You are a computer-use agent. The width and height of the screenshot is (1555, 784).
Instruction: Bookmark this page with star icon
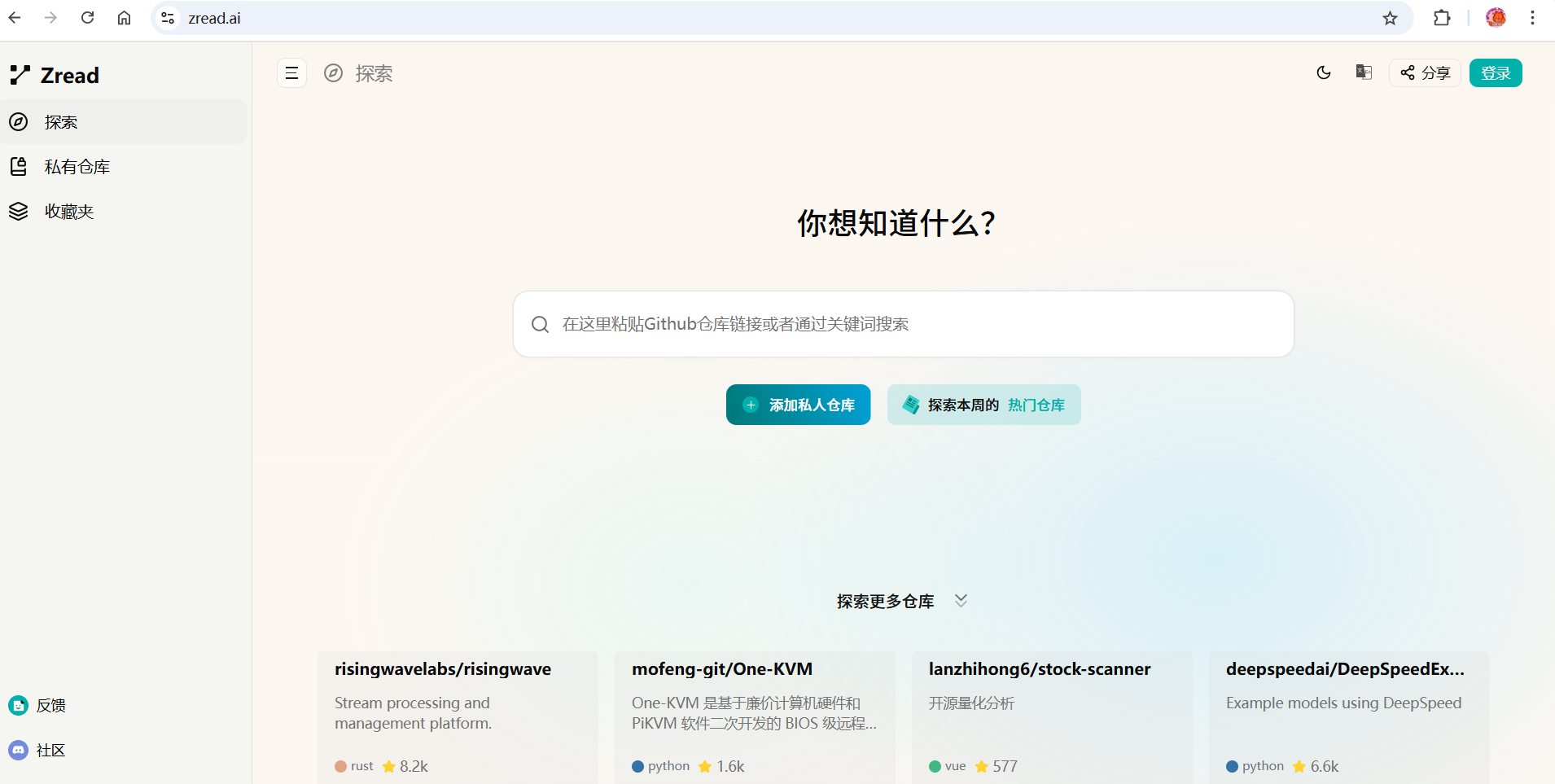point(1390,18)
